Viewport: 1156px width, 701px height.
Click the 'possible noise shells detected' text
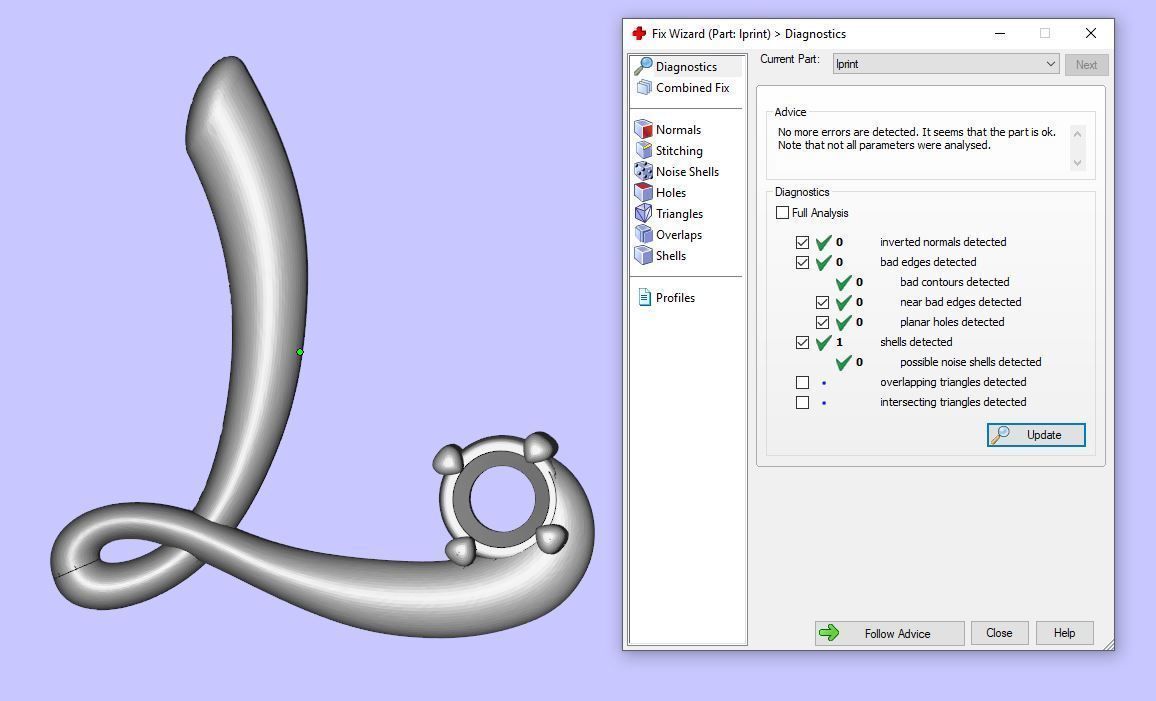[970, 362]
